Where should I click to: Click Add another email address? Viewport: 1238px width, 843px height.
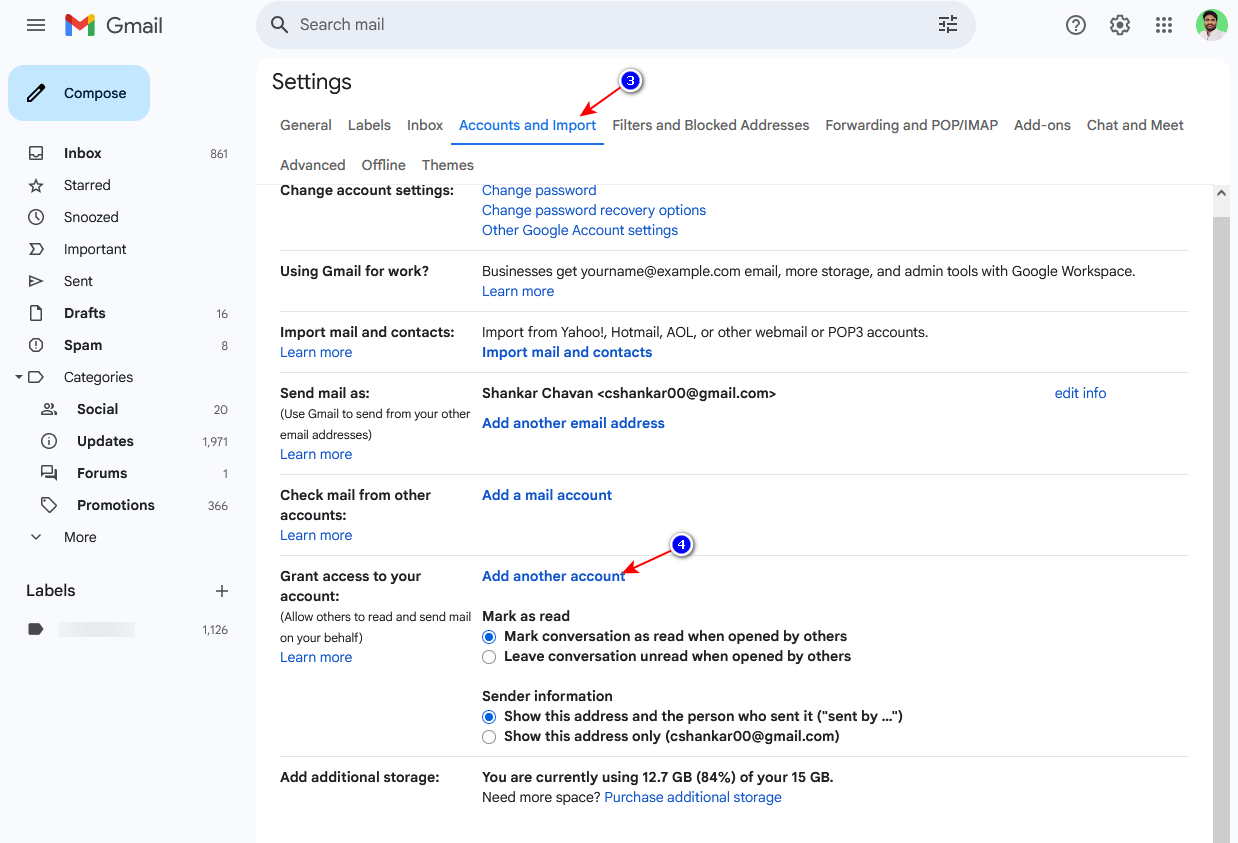point(573,423)
